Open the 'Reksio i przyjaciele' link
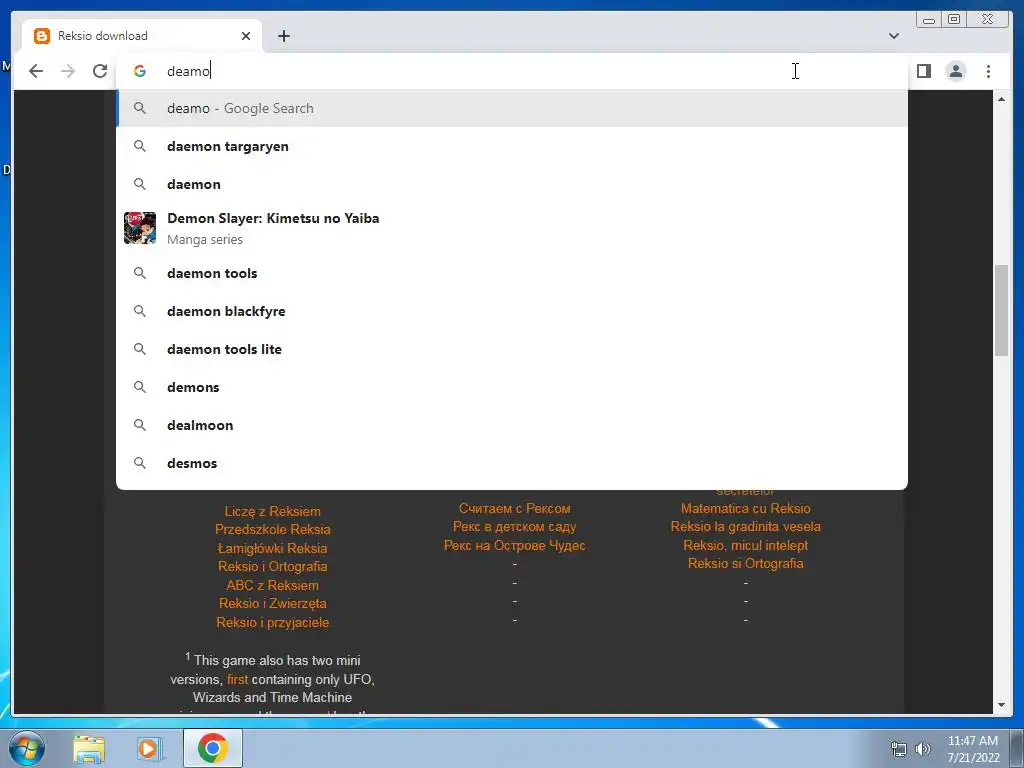The width and height of the screenshot is (1024, 768). (272, 622)
